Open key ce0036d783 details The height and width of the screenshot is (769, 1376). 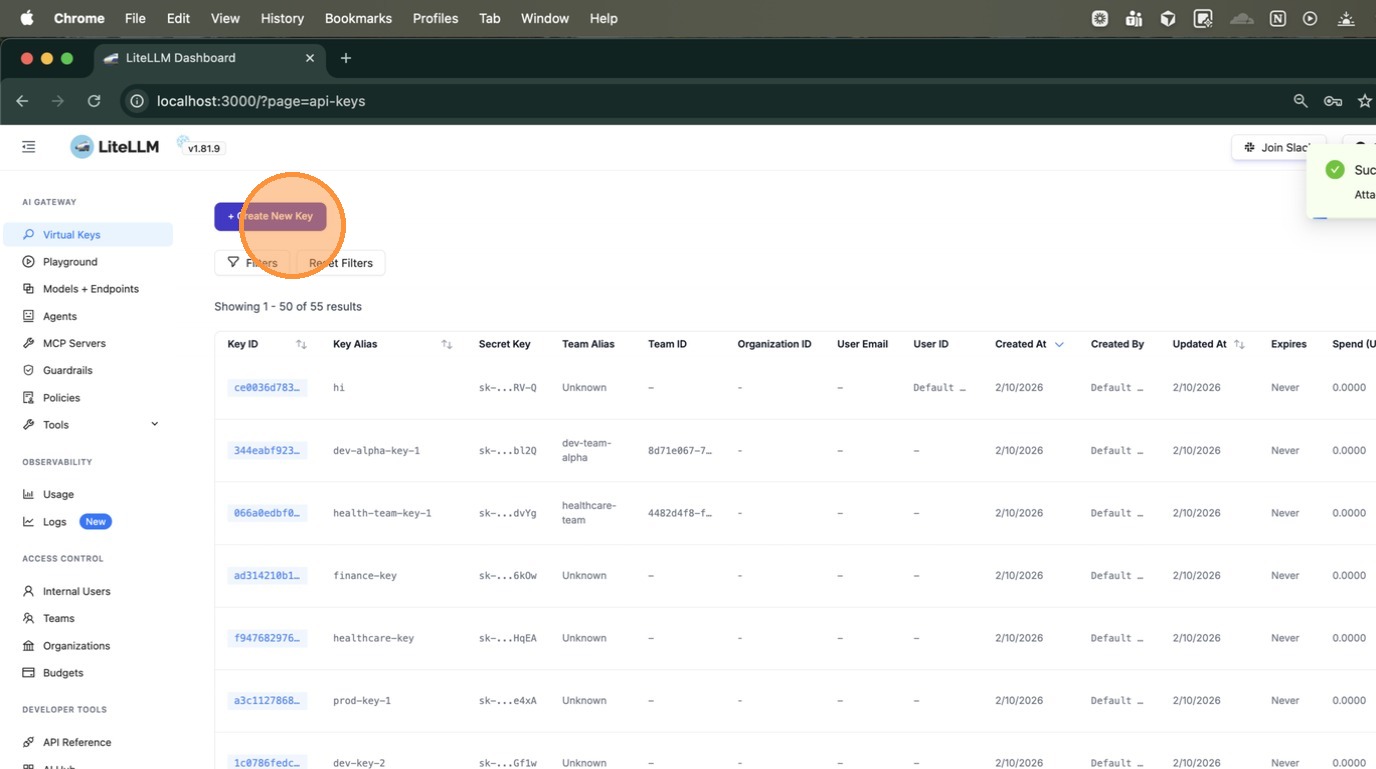click(267, 387)
